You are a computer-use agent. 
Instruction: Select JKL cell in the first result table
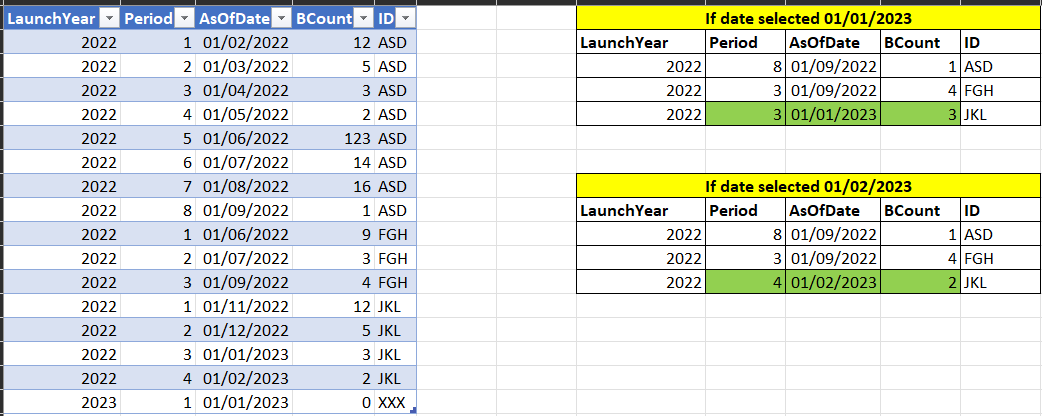1001,114
